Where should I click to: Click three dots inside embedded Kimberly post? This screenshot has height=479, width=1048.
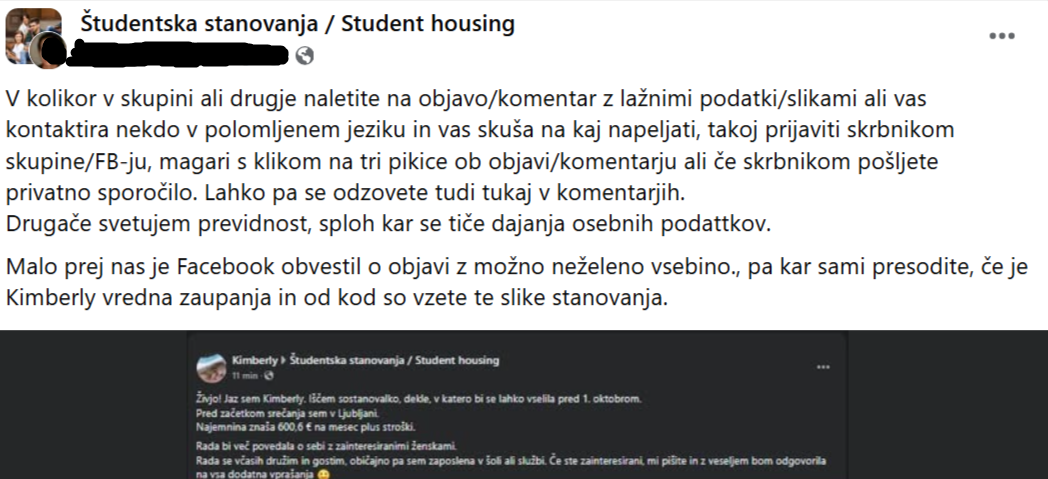click(822, 367)
